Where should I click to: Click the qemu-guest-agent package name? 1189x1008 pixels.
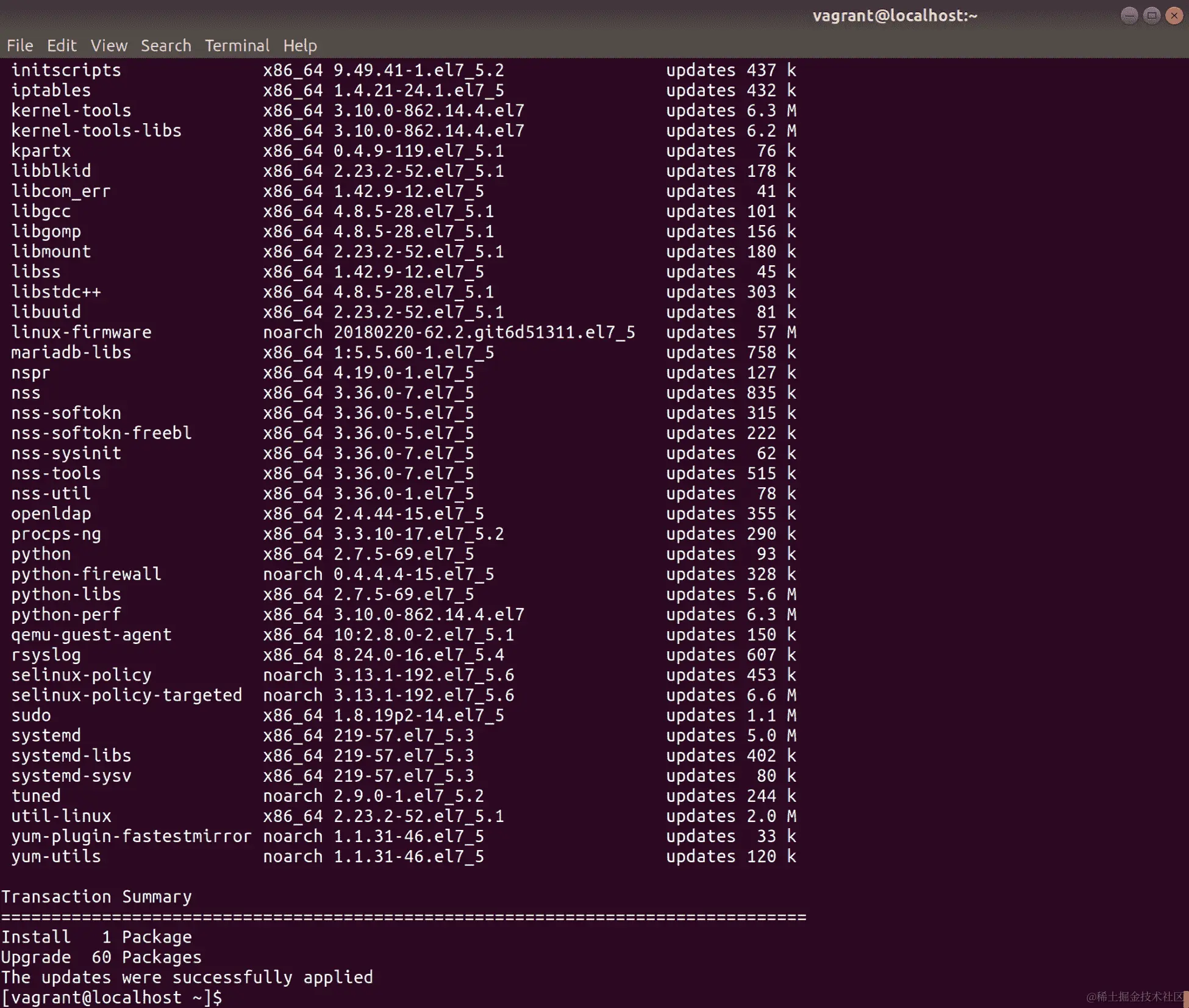point(91,635)
